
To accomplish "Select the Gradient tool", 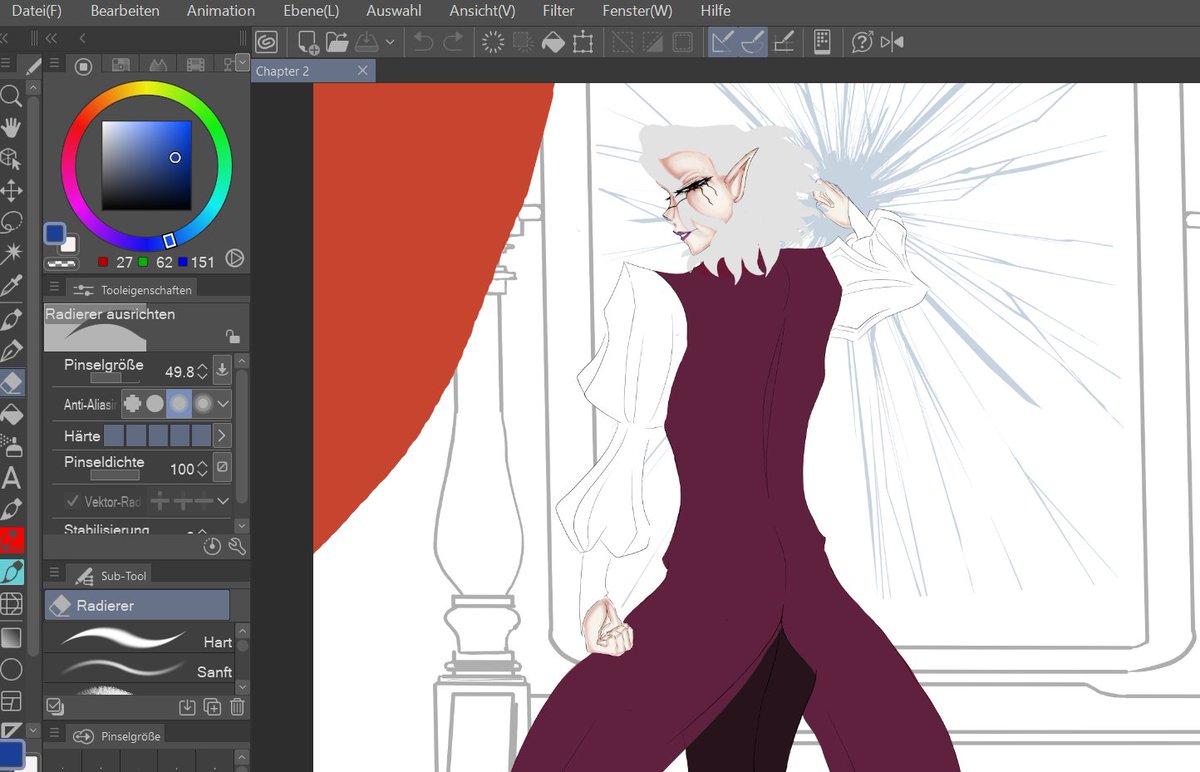I will pos(11,637).
